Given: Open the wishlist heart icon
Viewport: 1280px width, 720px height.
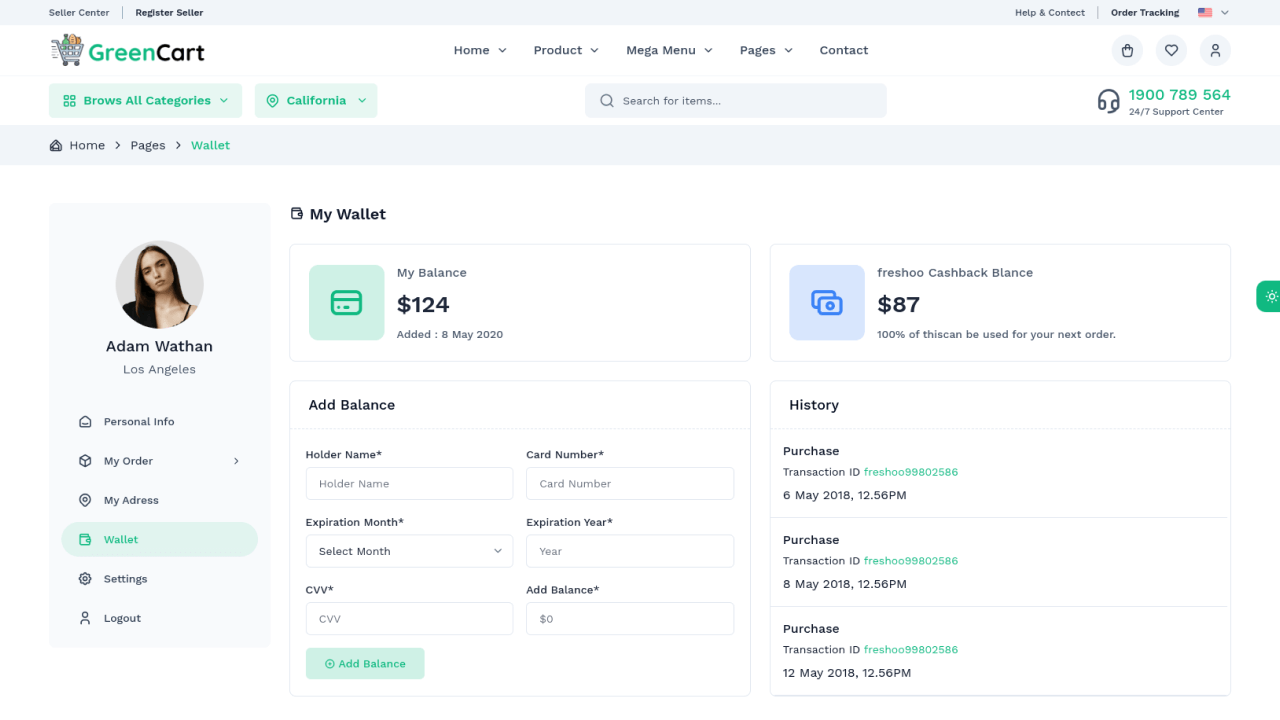Looking at the screenshot, I should tap(1171, 50).
